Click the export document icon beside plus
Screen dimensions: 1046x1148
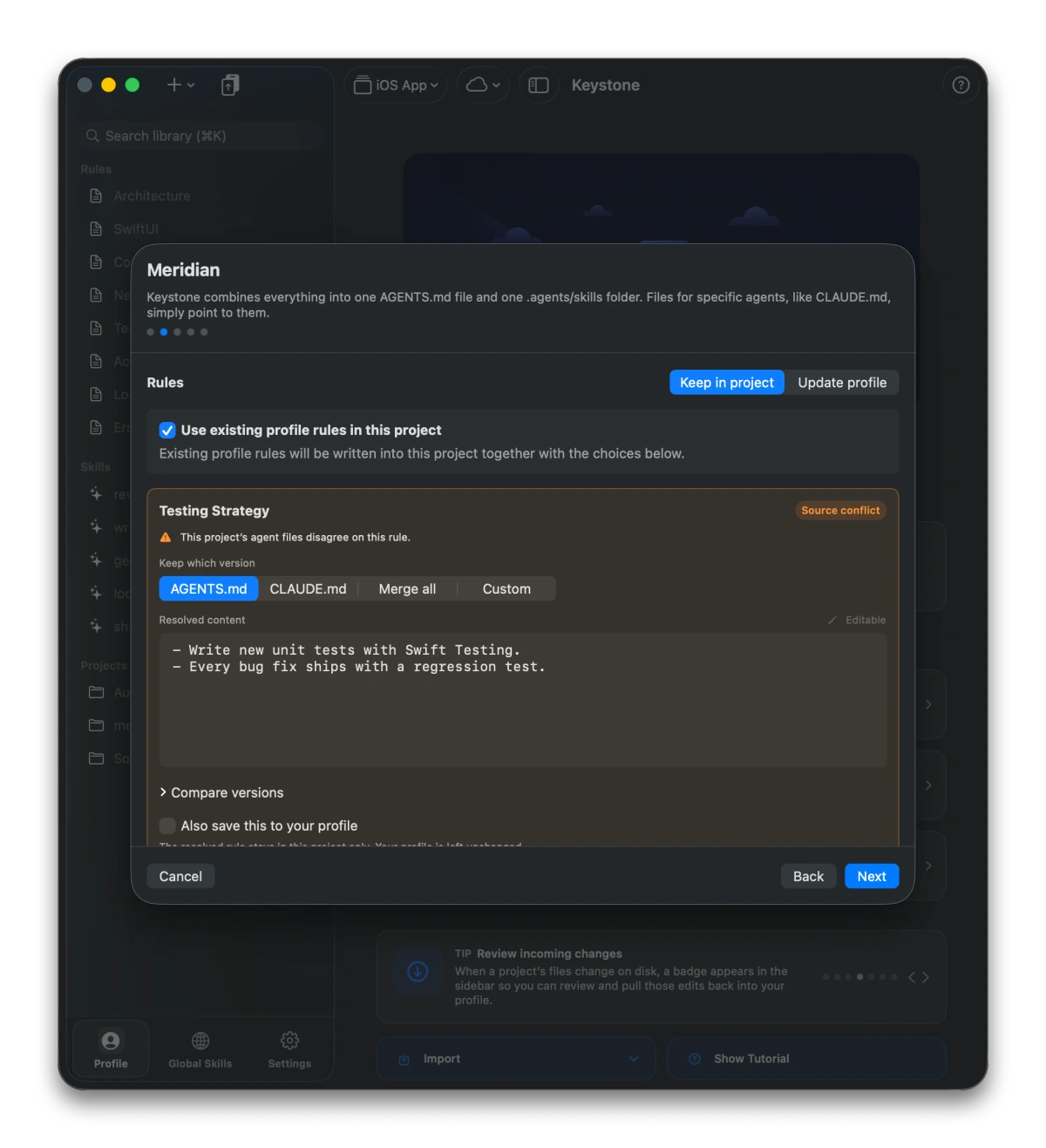230,85
